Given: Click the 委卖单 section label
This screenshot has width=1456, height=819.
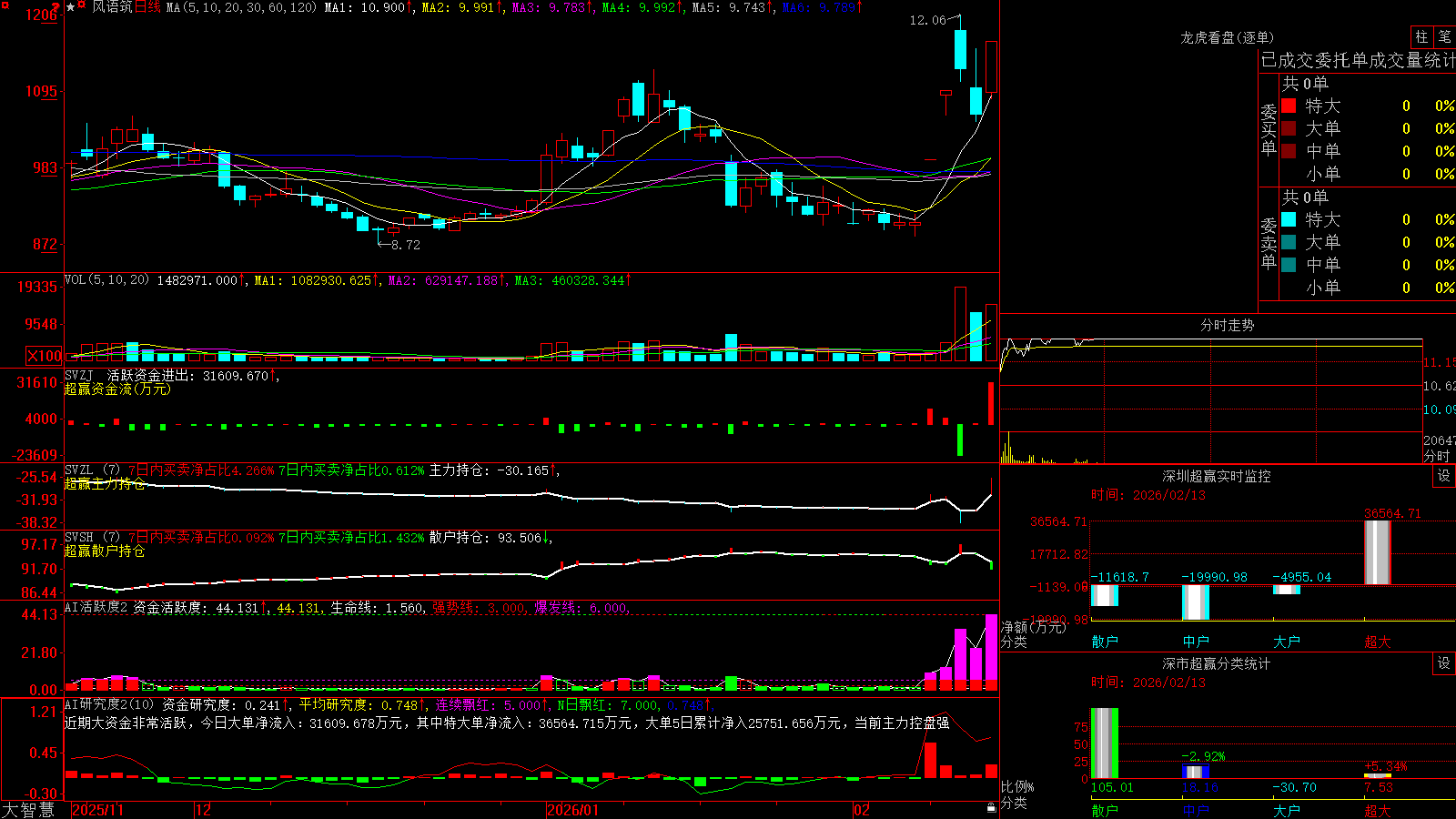Looking at the screenshot, I should tap(1269, 242).
